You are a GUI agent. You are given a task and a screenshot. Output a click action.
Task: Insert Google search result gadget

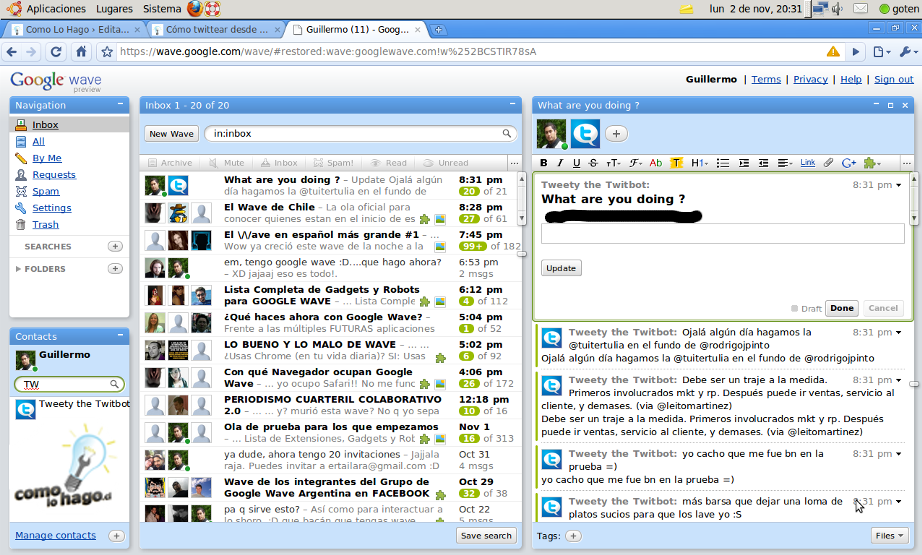(x=848, y=163)
